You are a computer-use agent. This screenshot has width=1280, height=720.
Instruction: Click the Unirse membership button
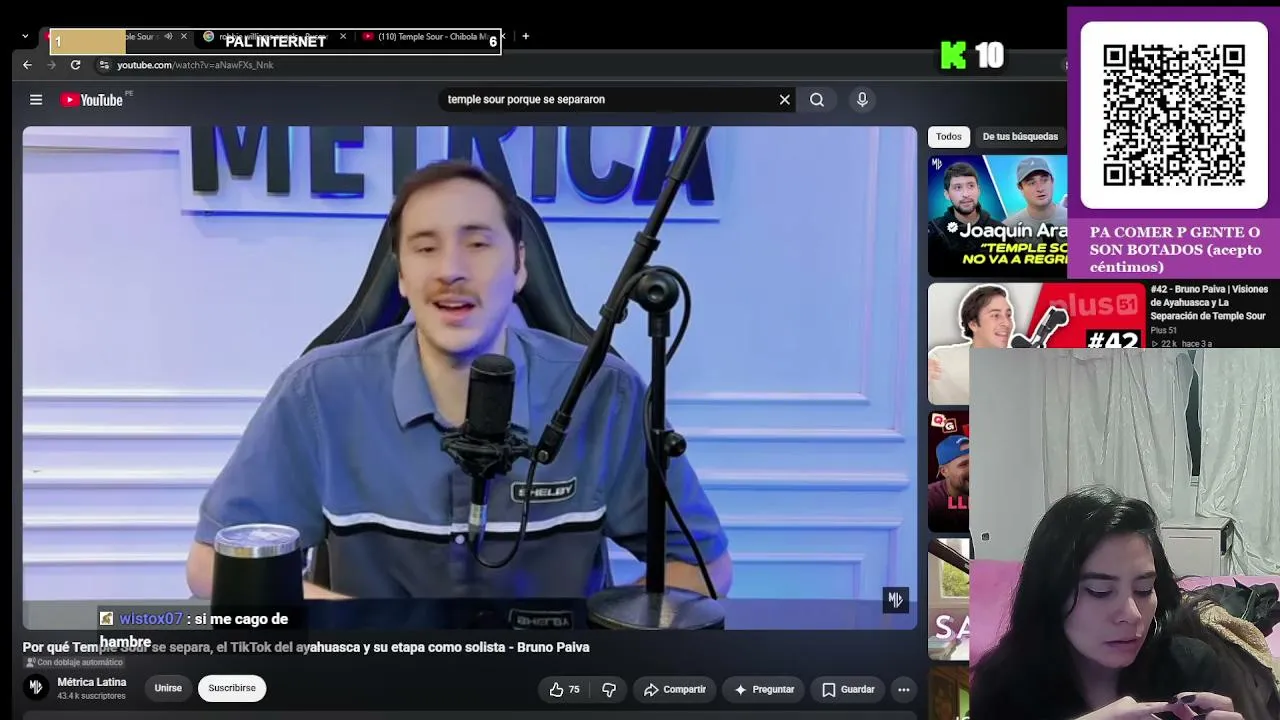pos(168,688)
